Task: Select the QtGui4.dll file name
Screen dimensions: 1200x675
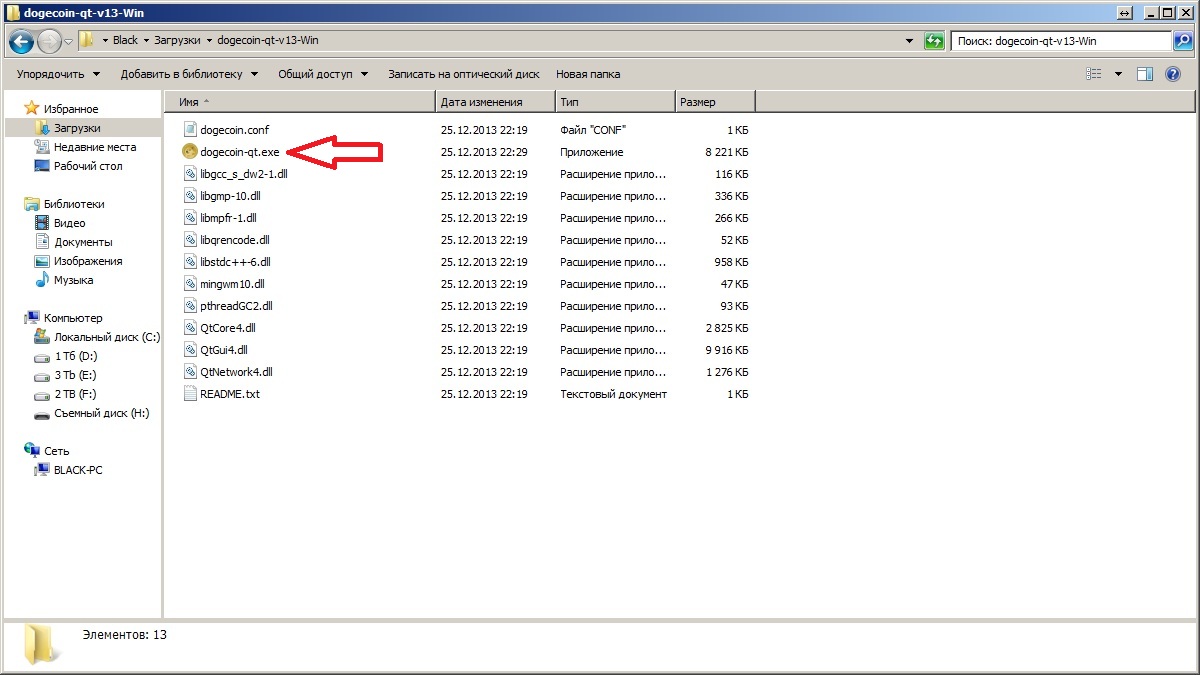Action: pyautogui.click(x=224, y=350)
